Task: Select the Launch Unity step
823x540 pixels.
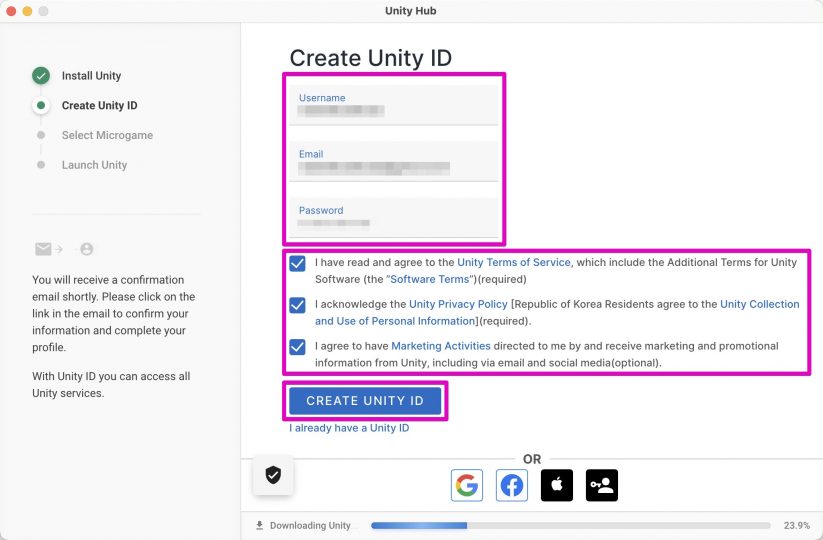Action: point(94,165)
